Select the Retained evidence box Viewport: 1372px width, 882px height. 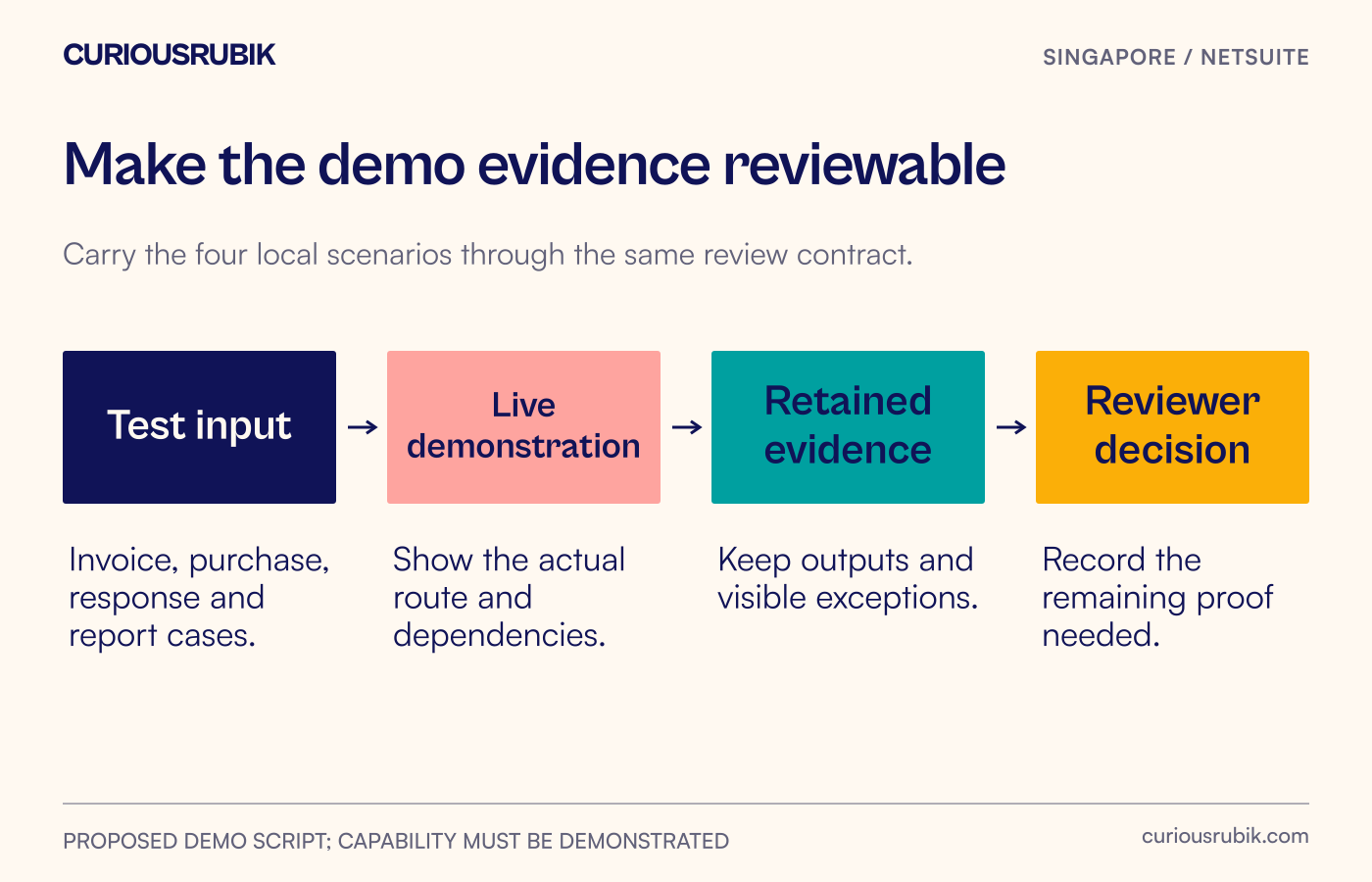[x=848, y=427]
